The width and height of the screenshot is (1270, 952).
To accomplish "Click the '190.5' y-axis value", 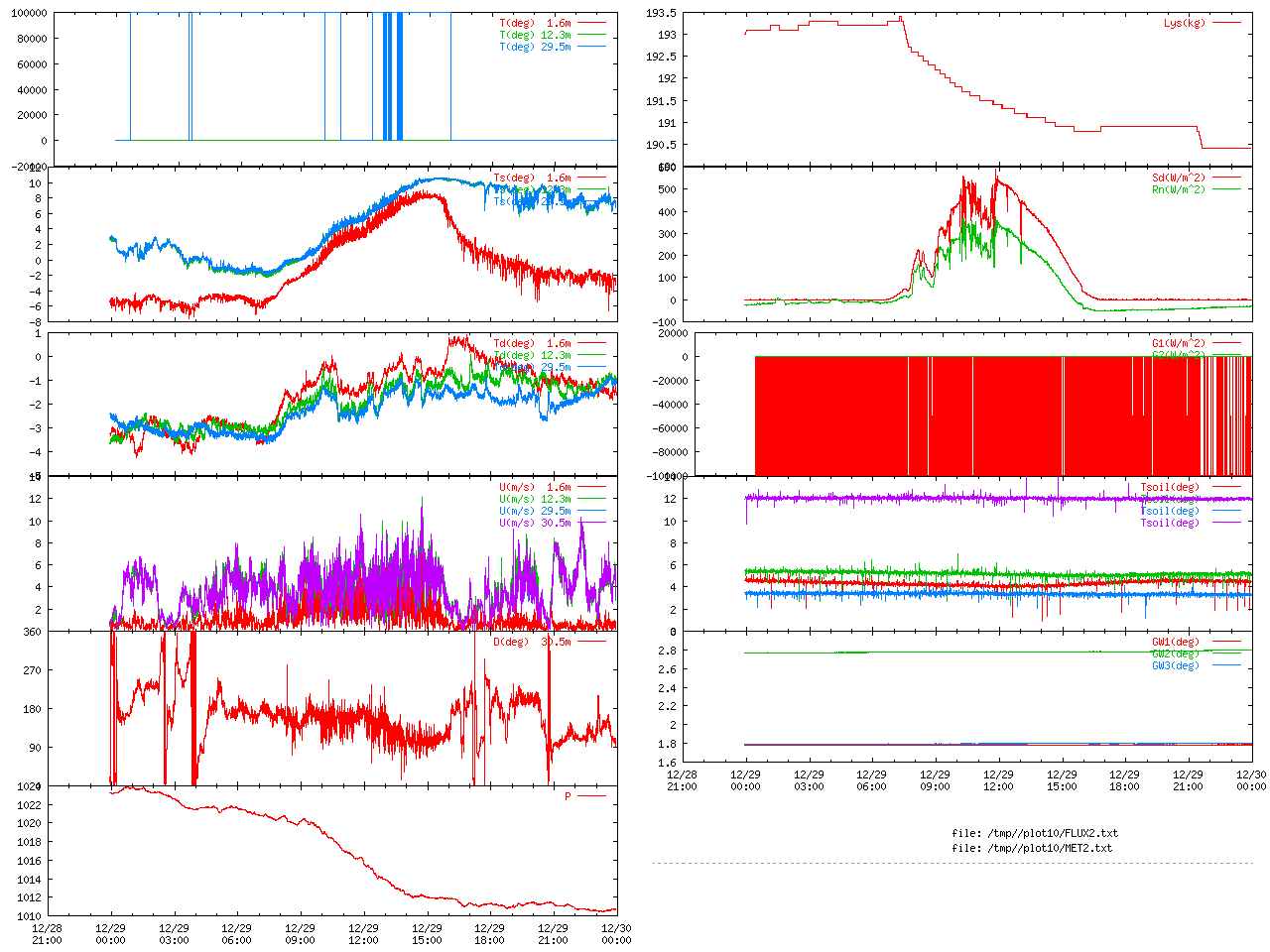I will point(661,146).
